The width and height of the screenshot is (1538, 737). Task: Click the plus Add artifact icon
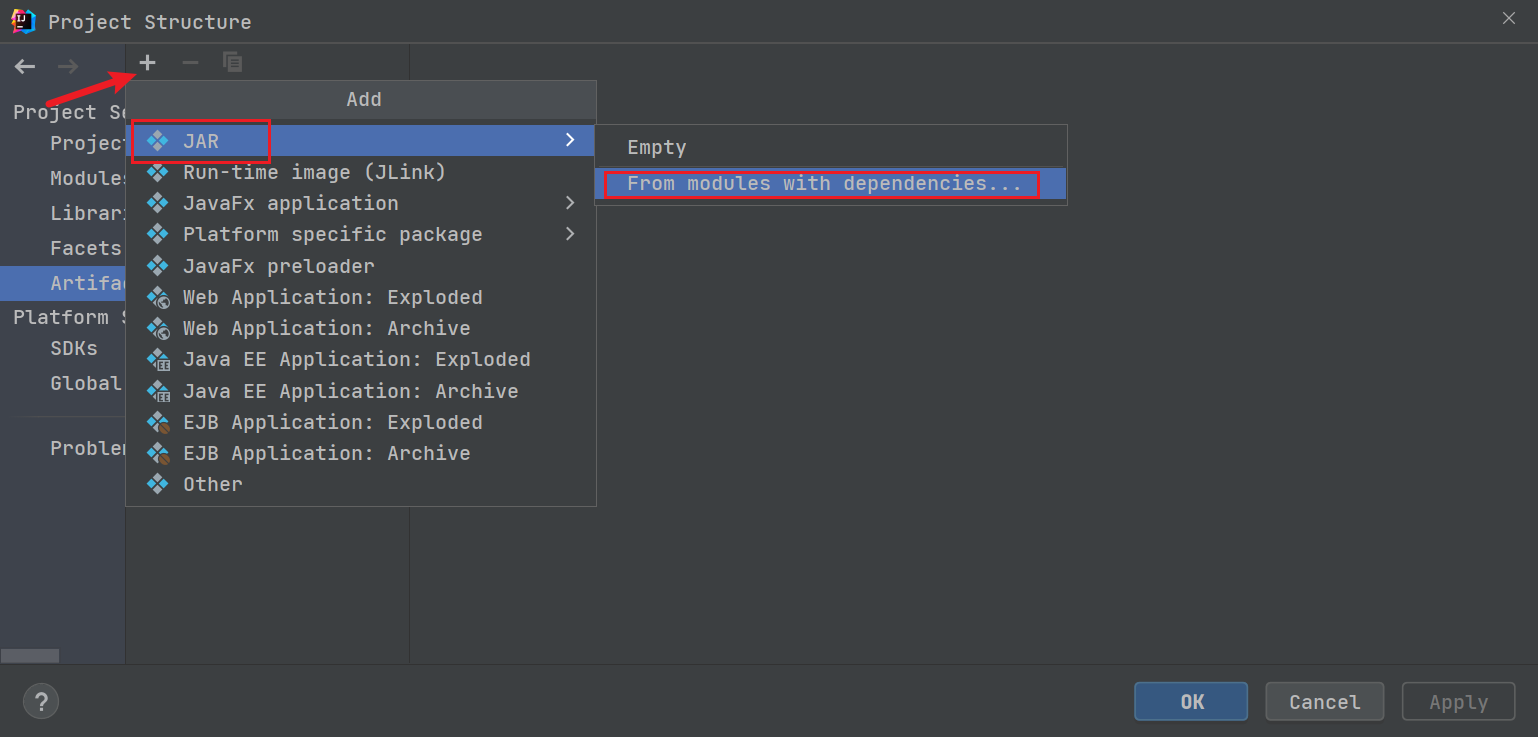147,63
